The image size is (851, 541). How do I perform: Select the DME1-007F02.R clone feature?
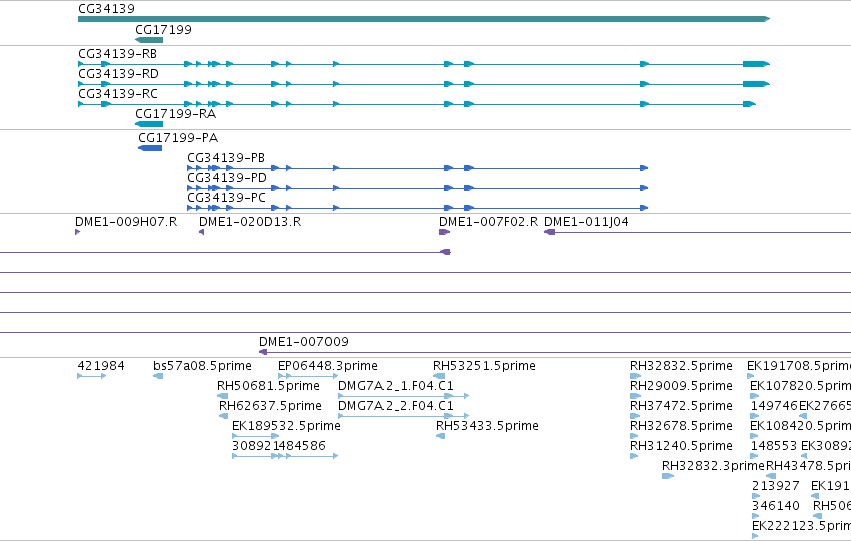444,232
